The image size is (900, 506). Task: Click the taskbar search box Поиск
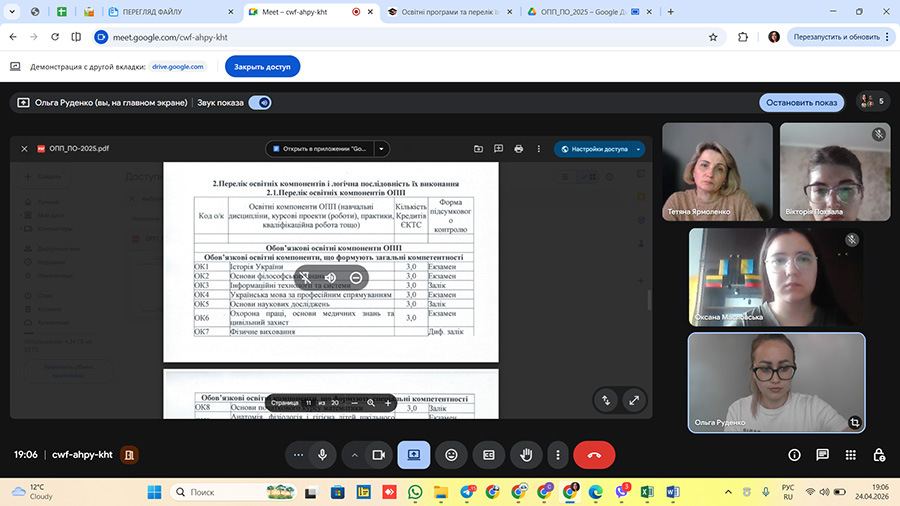[x=233, y=492]
